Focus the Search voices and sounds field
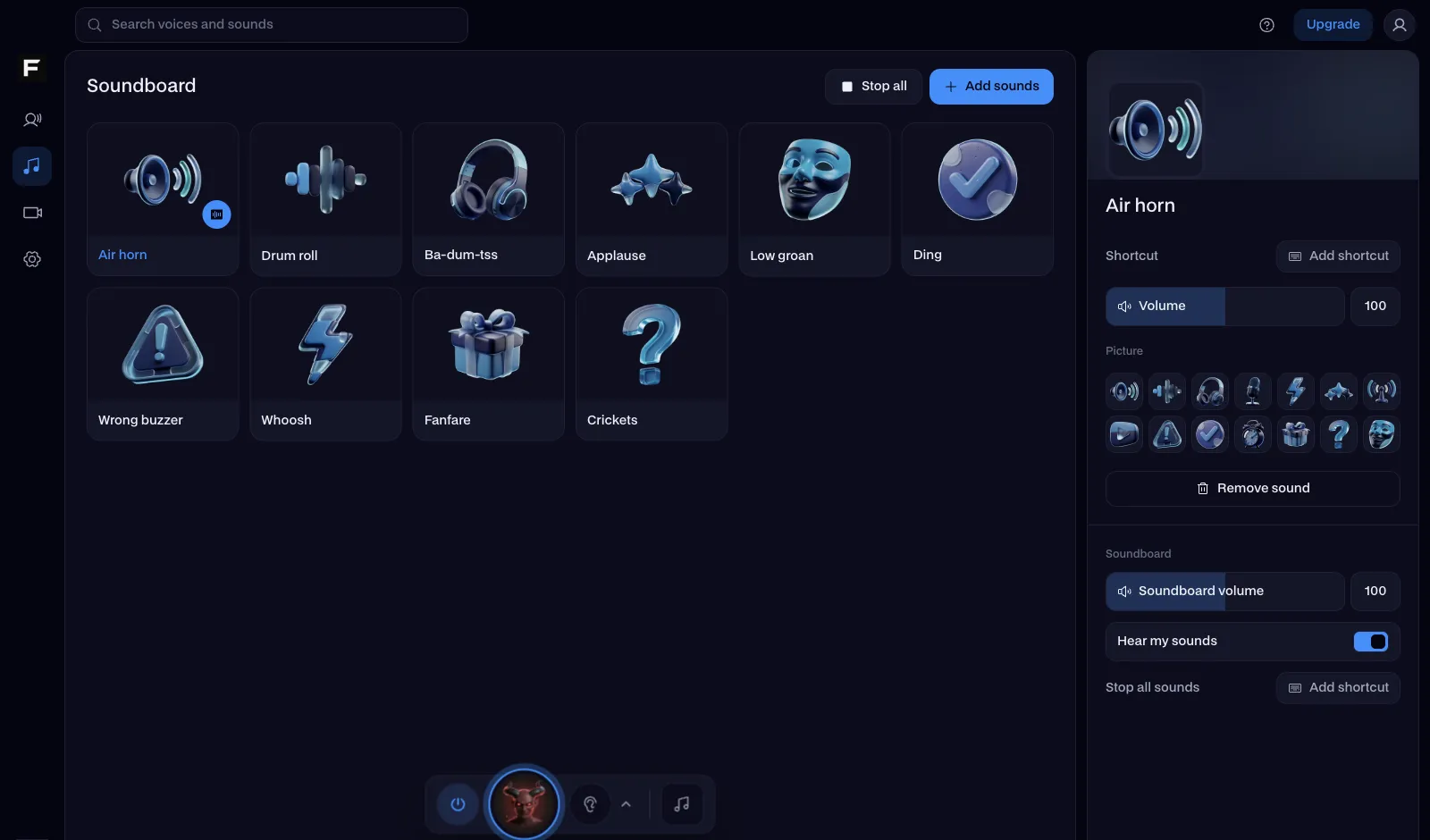Image resolution: width=1430 pixels, height=840 pixels. tap(272, 25)
